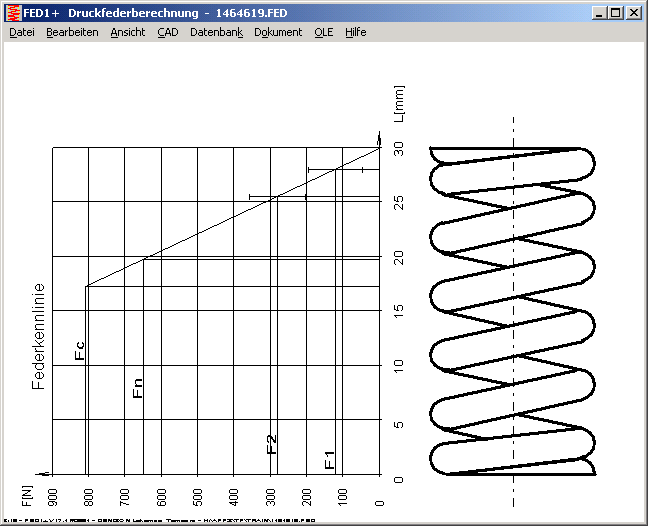Open the Datei menu
The image size is (648, 526).
coord(22,32)
